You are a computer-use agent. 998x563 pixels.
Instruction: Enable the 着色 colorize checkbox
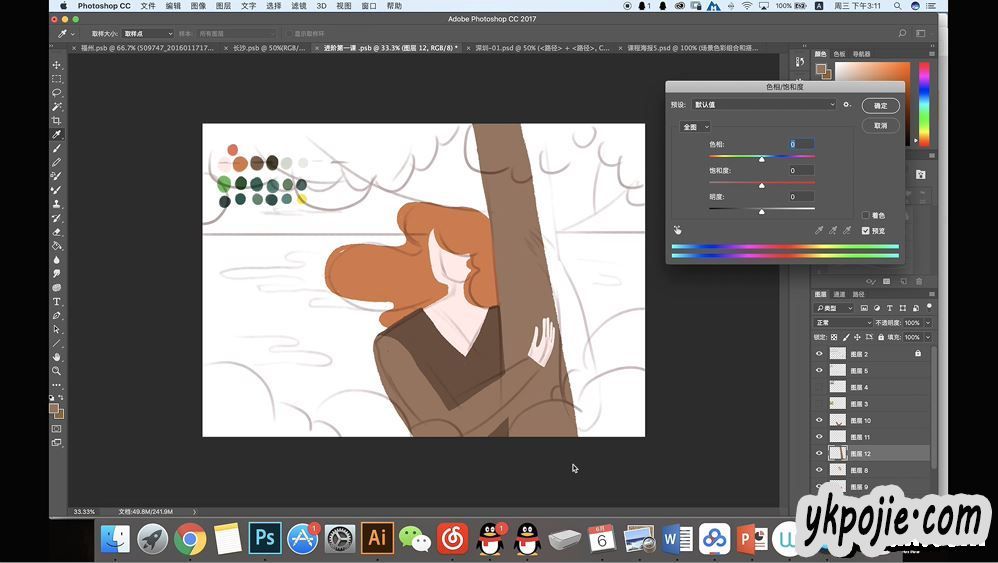pyautogui.click(x=866, y=215)
